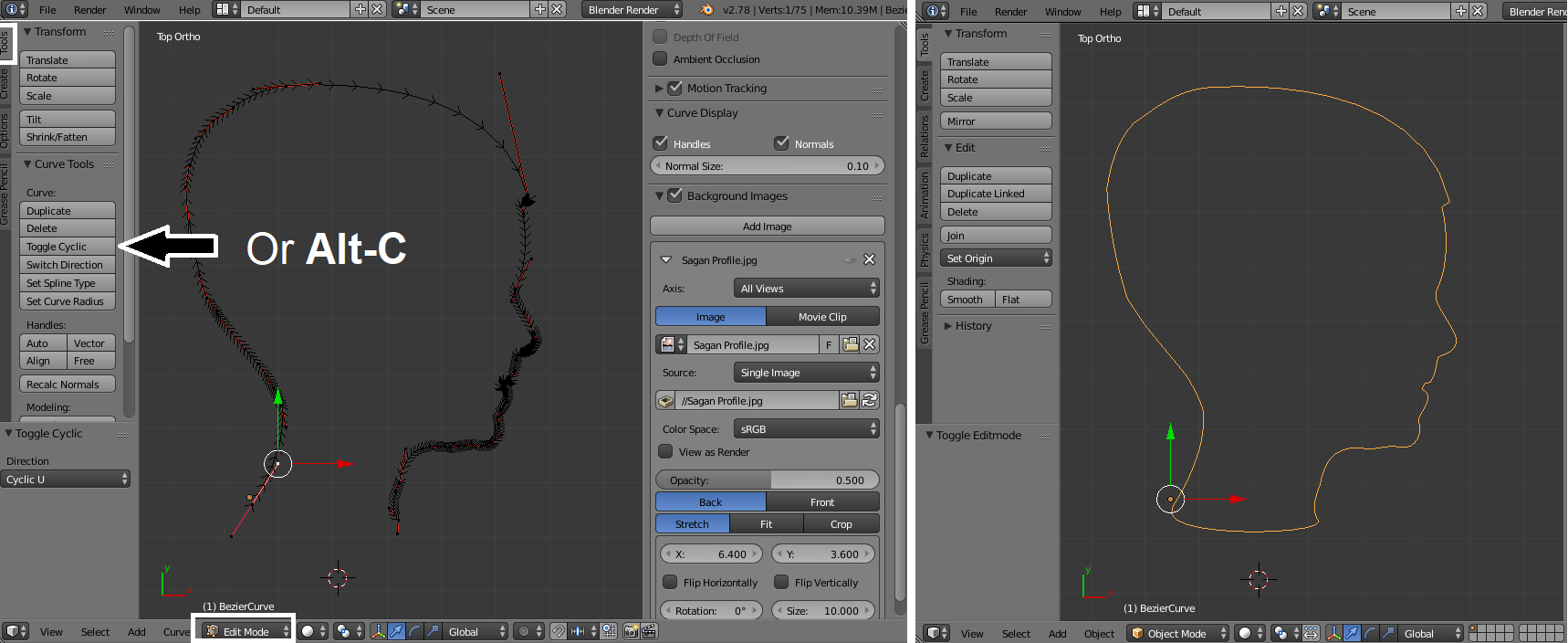This screenshot has width=1568, height=643.
Task: Open the Color Space sRGB dropdown
Action: 807,428
